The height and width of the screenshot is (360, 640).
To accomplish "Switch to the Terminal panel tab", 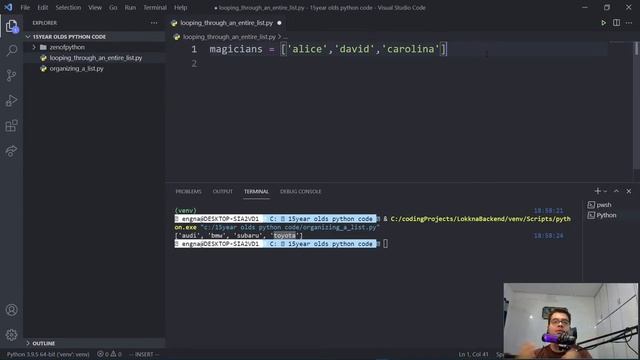I will click(x=256, y=191).
